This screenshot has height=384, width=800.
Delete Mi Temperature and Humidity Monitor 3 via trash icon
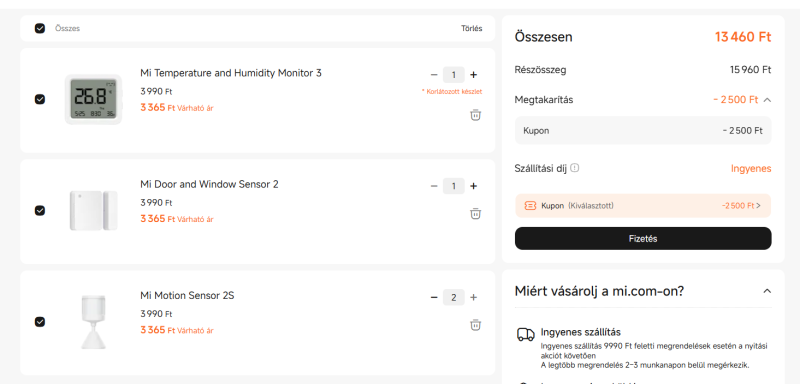click(x=475, y=115)
